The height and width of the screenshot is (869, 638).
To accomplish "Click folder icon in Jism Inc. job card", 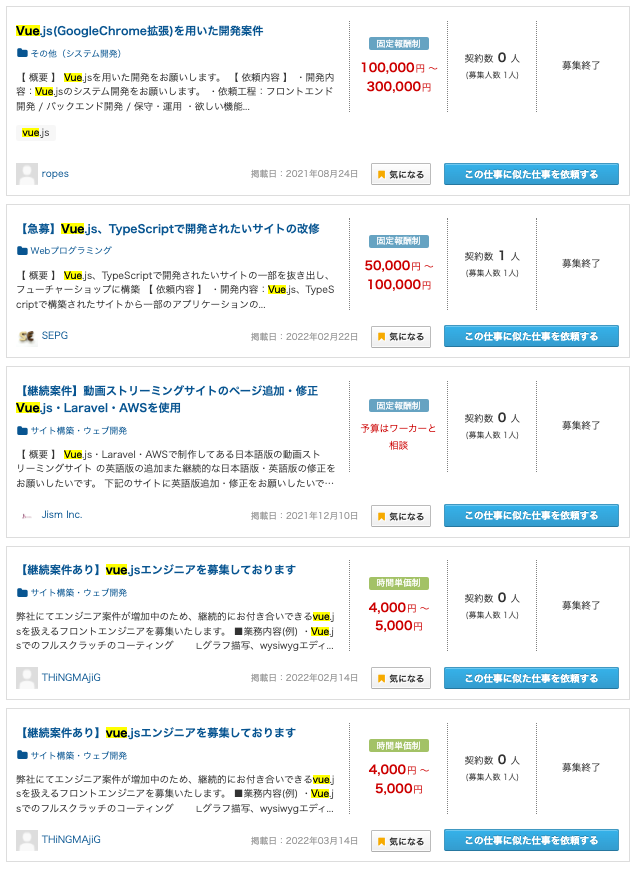I will (x=22, y=430).
